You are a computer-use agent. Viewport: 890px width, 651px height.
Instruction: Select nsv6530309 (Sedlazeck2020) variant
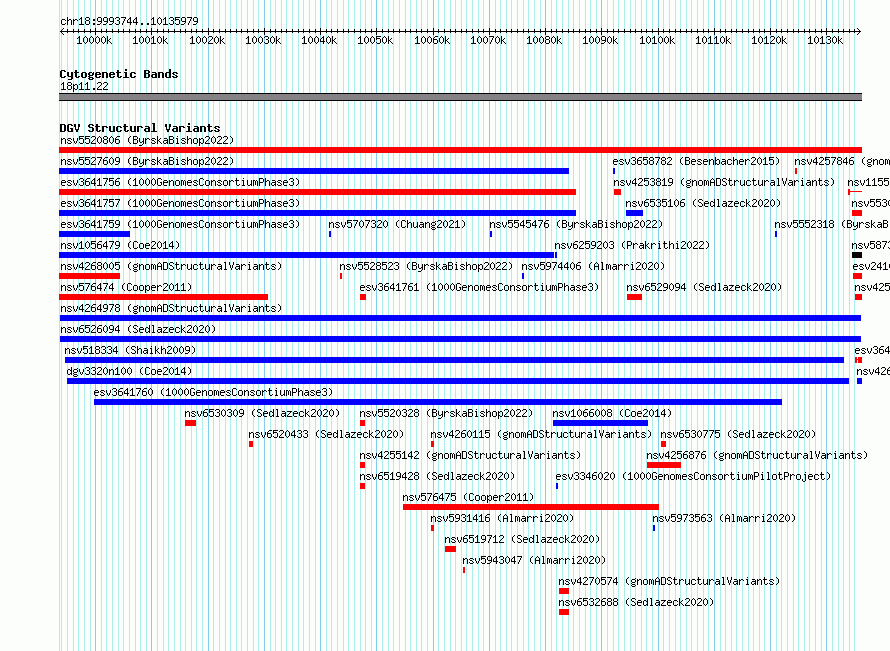pyautogui.click(x=262, y=413)
